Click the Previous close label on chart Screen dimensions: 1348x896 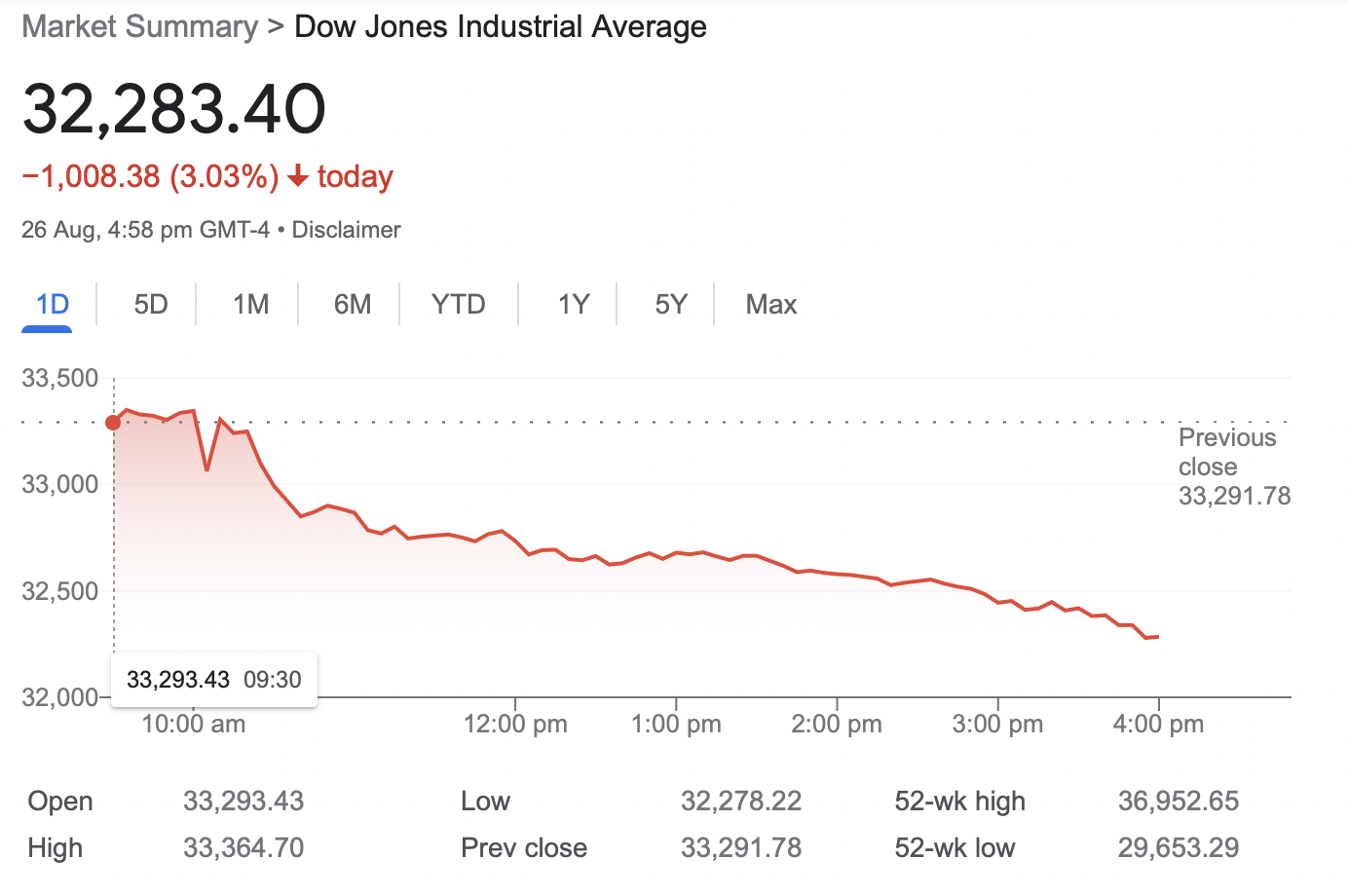click(1227, 452)
